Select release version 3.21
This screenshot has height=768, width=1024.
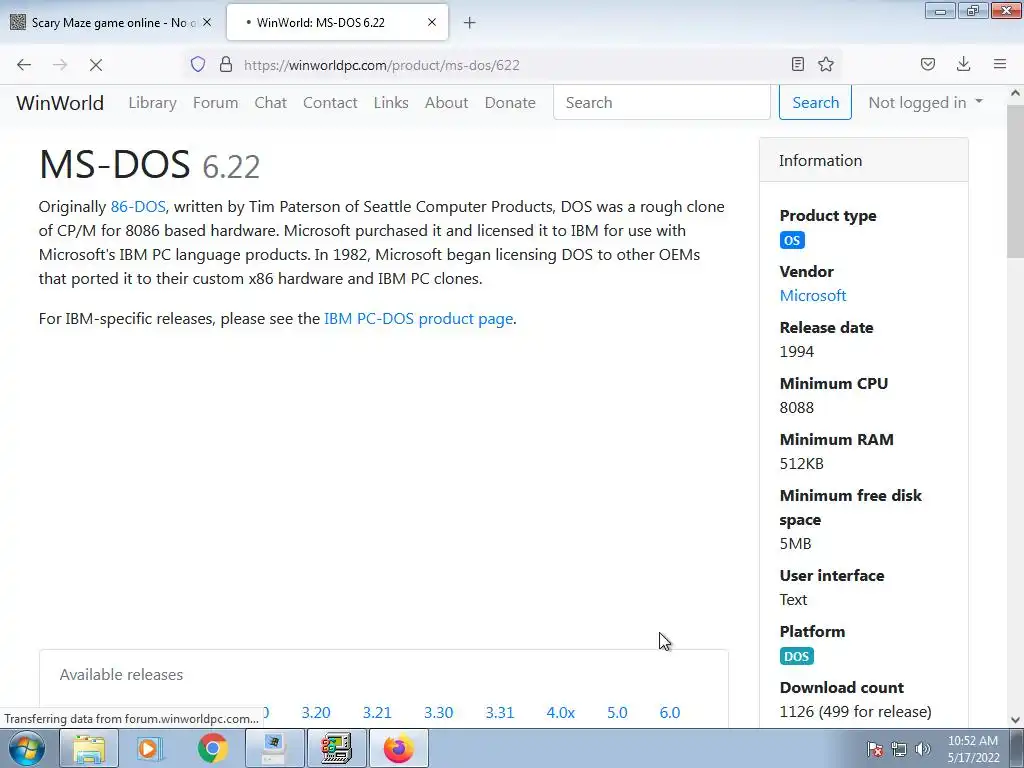click(x=377, y=712)
